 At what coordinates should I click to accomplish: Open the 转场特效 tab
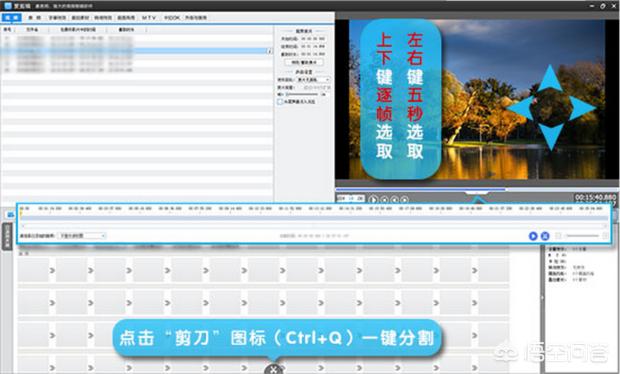103,17
